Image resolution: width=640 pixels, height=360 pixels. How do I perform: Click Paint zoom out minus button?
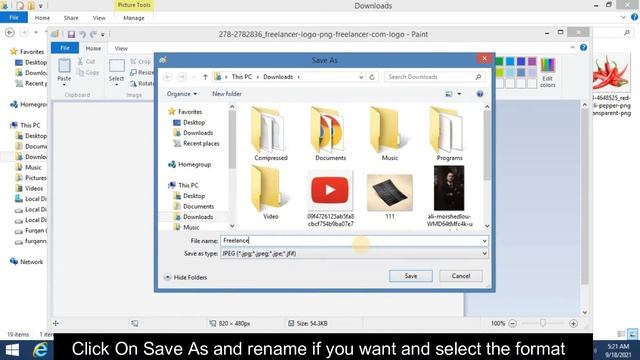(x=513, y=323)
